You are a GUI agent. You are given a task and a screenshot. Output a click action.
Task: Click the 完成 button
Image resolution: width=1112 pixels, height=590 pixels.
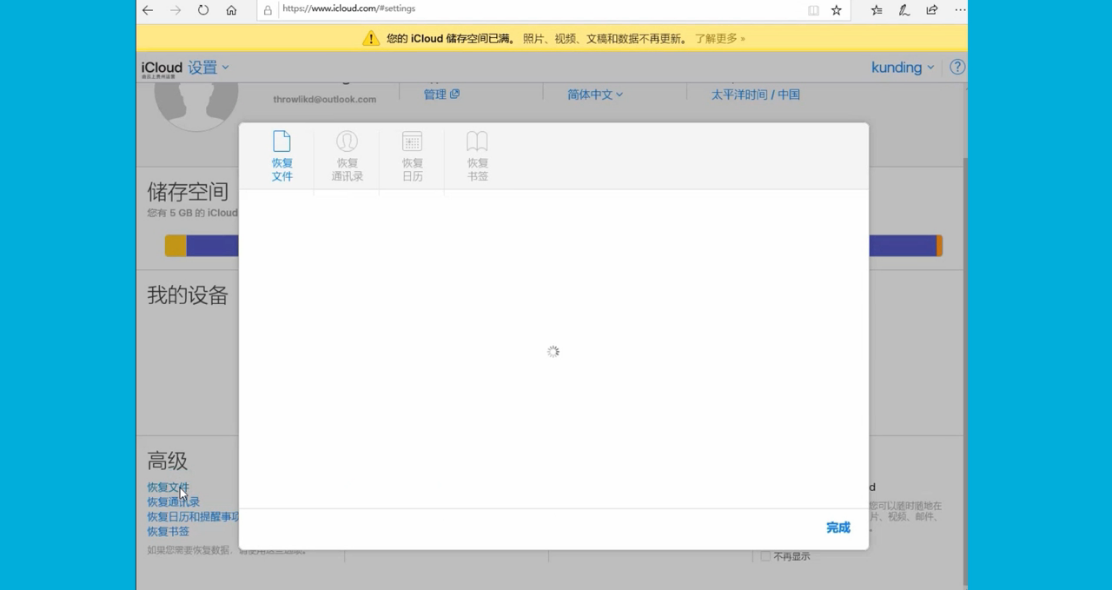(837, 528)
